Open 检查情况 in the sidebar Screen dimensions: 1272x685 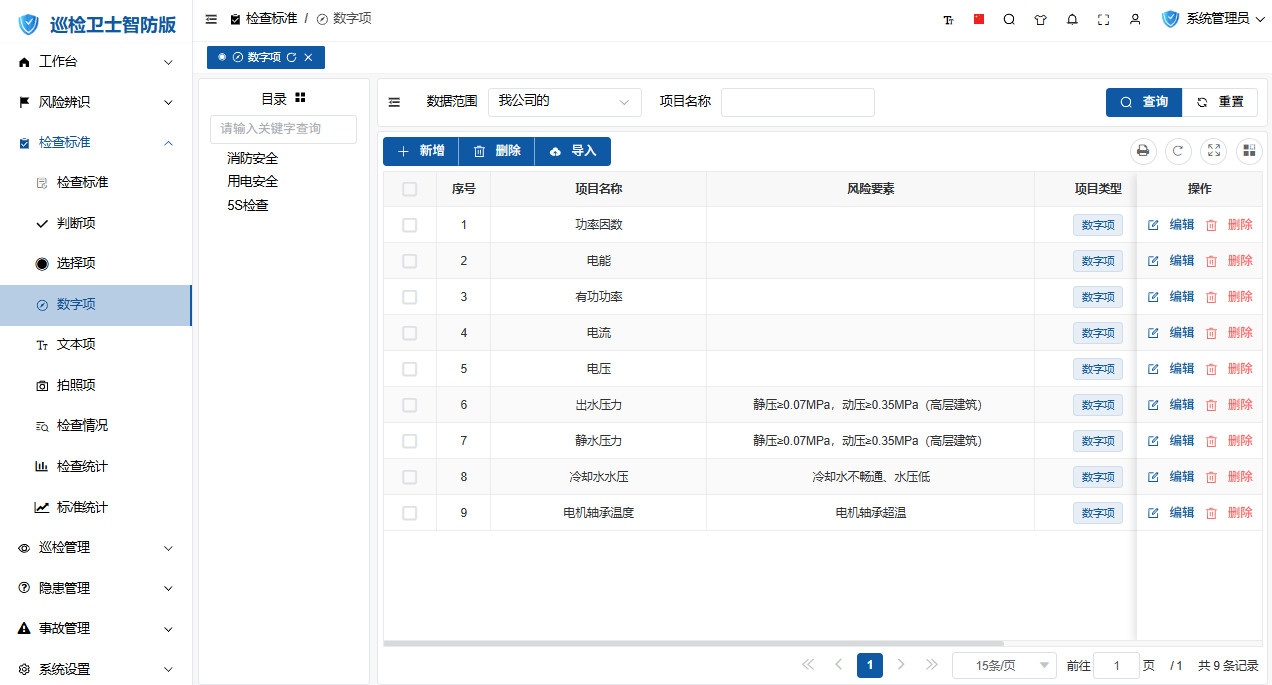click(96, 426)
